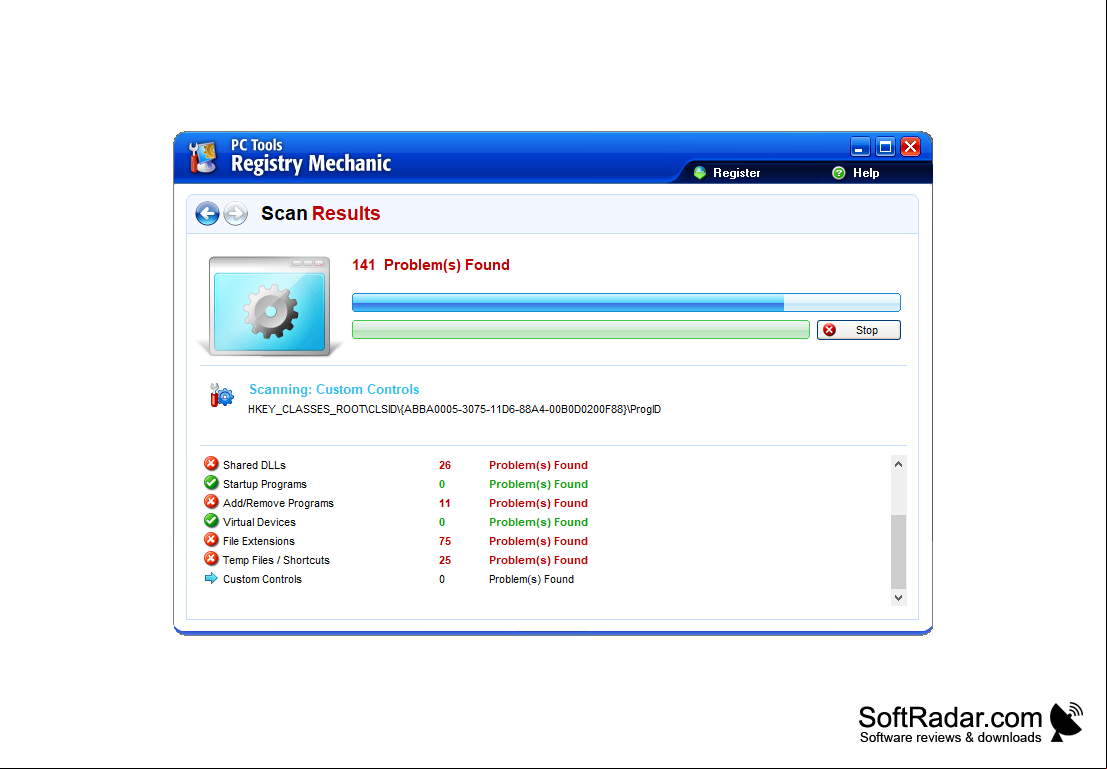Select the Virtual Devices row label
1107x769 pixels.
pos(259,523)
